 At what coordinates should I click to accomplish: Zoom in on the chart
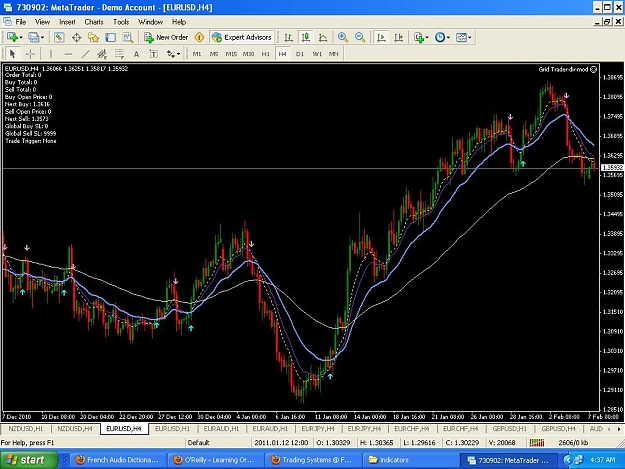point(343,37)
